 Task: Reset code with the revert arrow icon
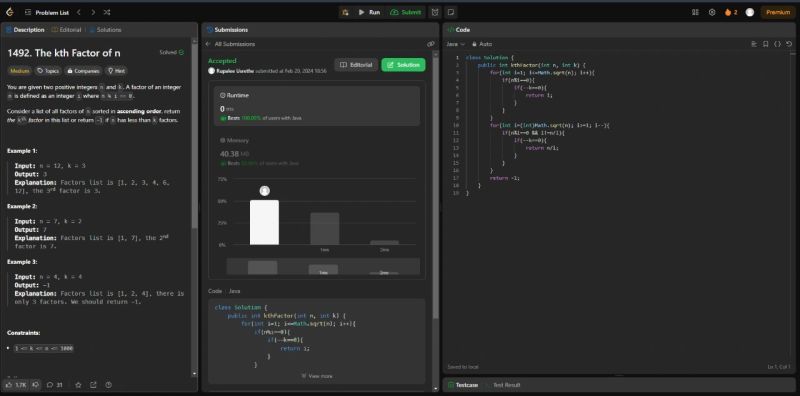coord(789,44)
